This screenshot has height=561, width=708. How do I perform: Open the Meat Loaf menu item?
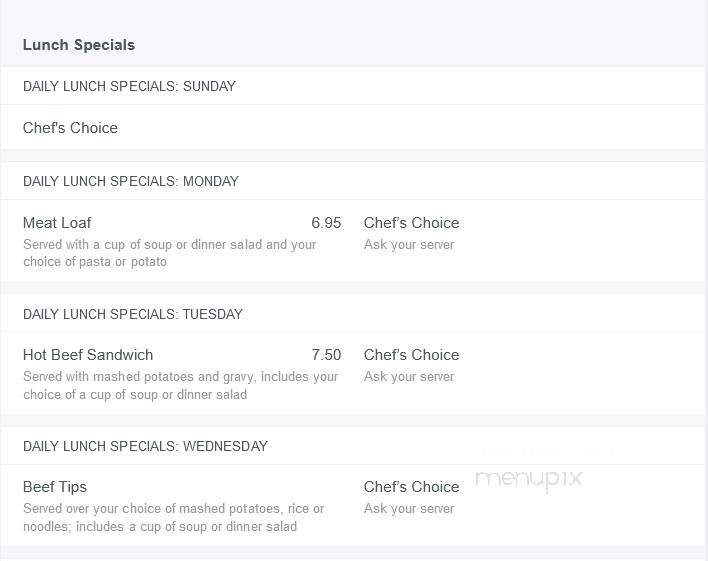pos(57,223)
